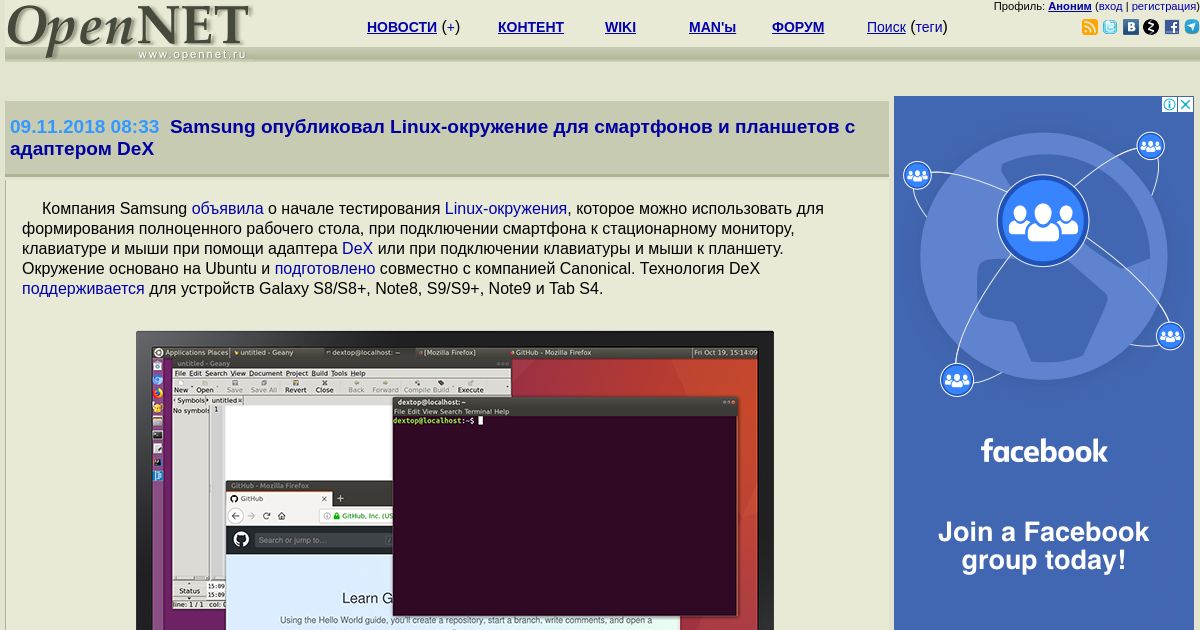Open the Facebook icon in header

point(1172,27)
